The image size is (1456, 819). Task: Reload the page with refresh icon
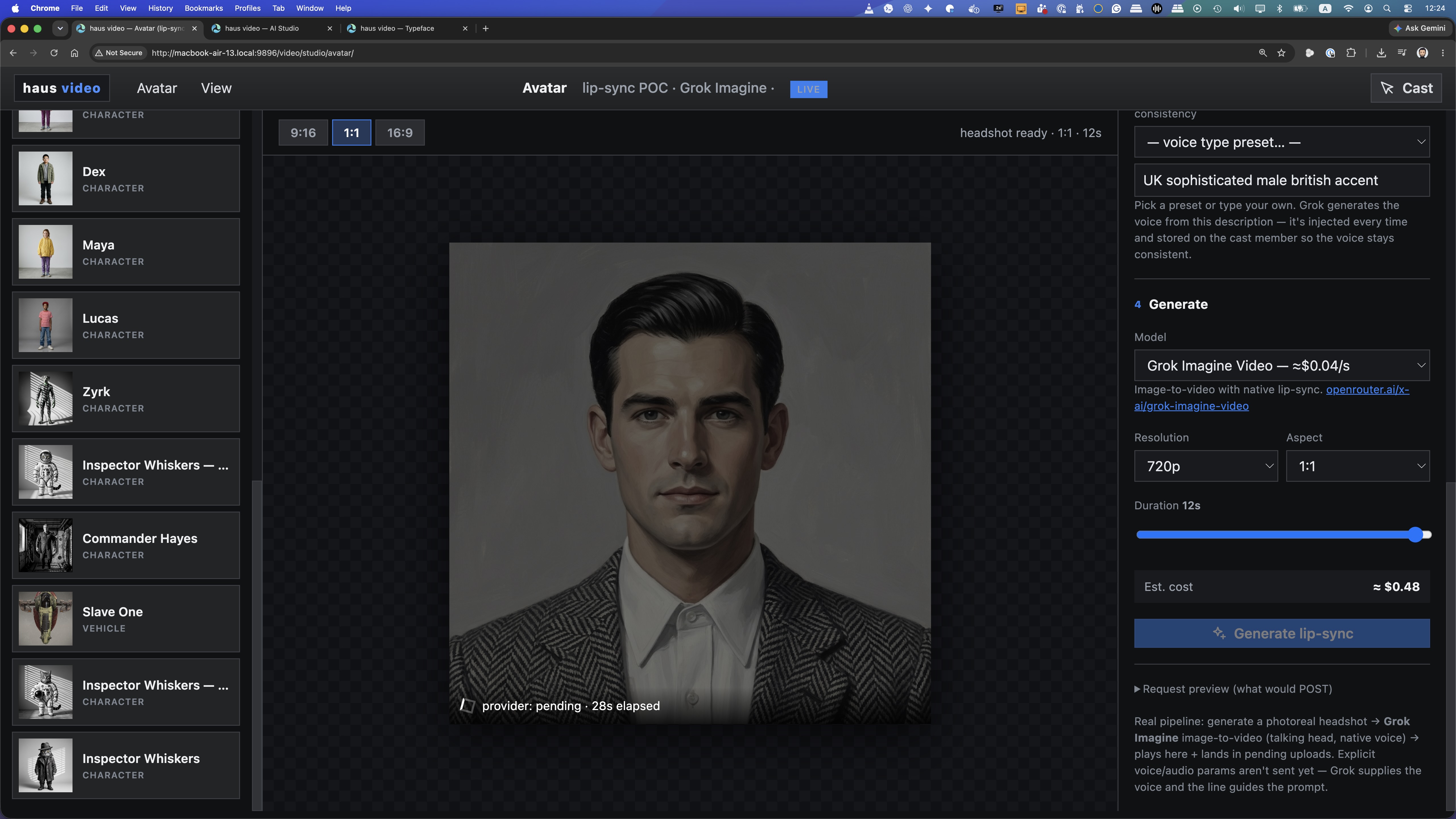[x=54, y=53]
